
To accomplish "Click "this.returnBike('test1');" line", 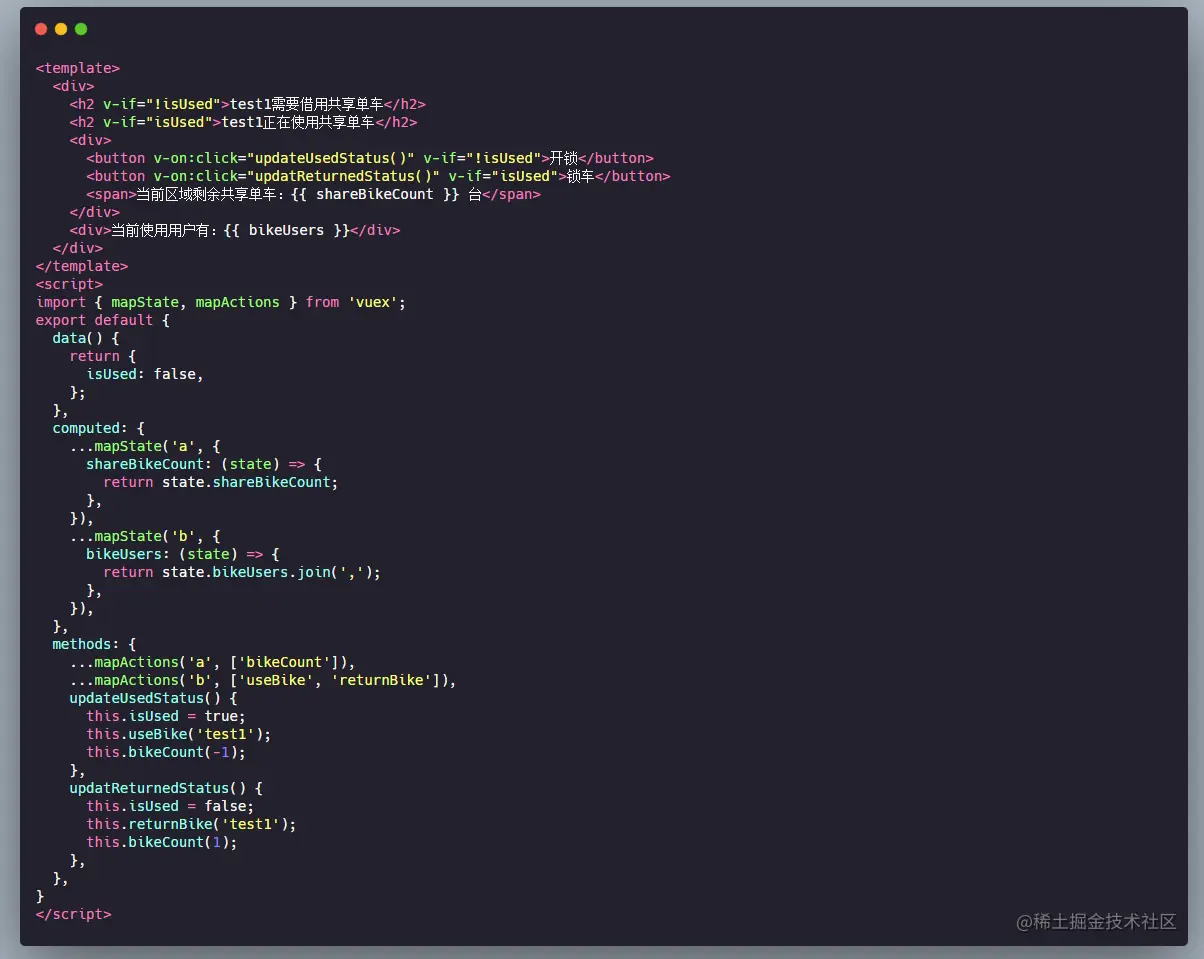I will (191, 824).
